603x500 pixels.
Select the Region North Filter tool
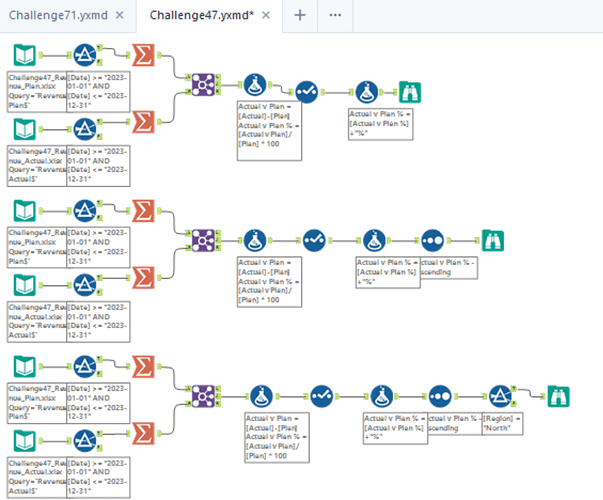500,397
